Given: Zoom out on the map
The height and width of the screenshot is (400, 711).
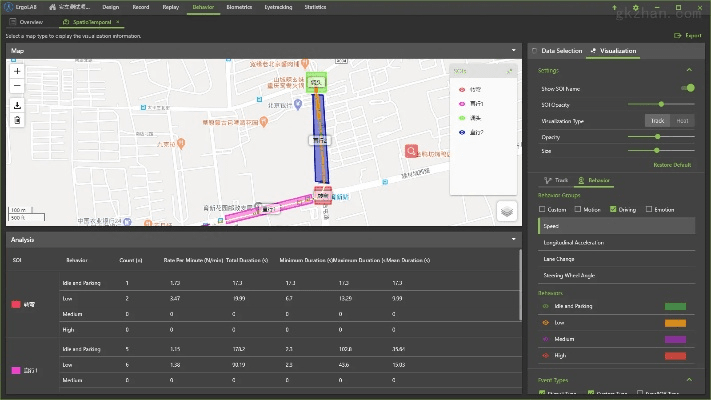Looking at the screenshot, I should point(17,85).
